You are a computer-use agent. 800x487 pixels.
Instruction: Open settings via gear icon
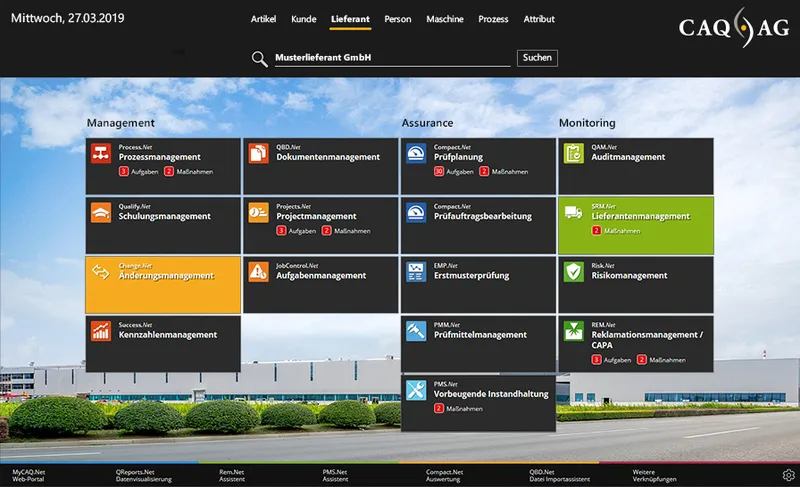pyautogui.click(x=788, y=475)
